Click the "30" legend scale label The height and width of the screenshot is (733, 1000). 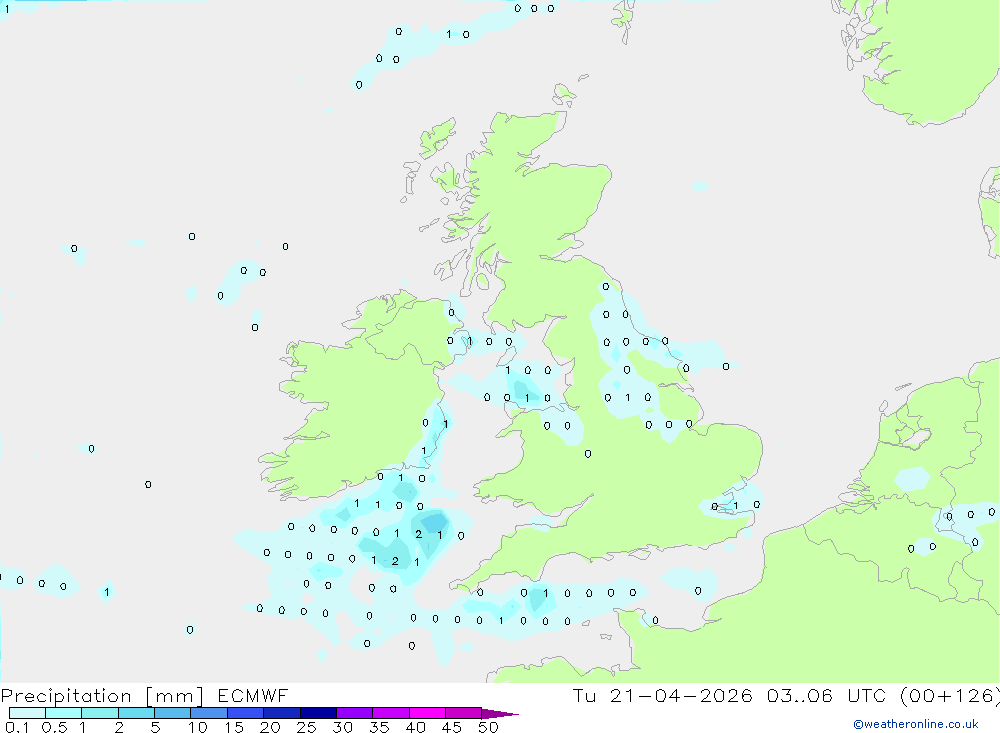343,727
